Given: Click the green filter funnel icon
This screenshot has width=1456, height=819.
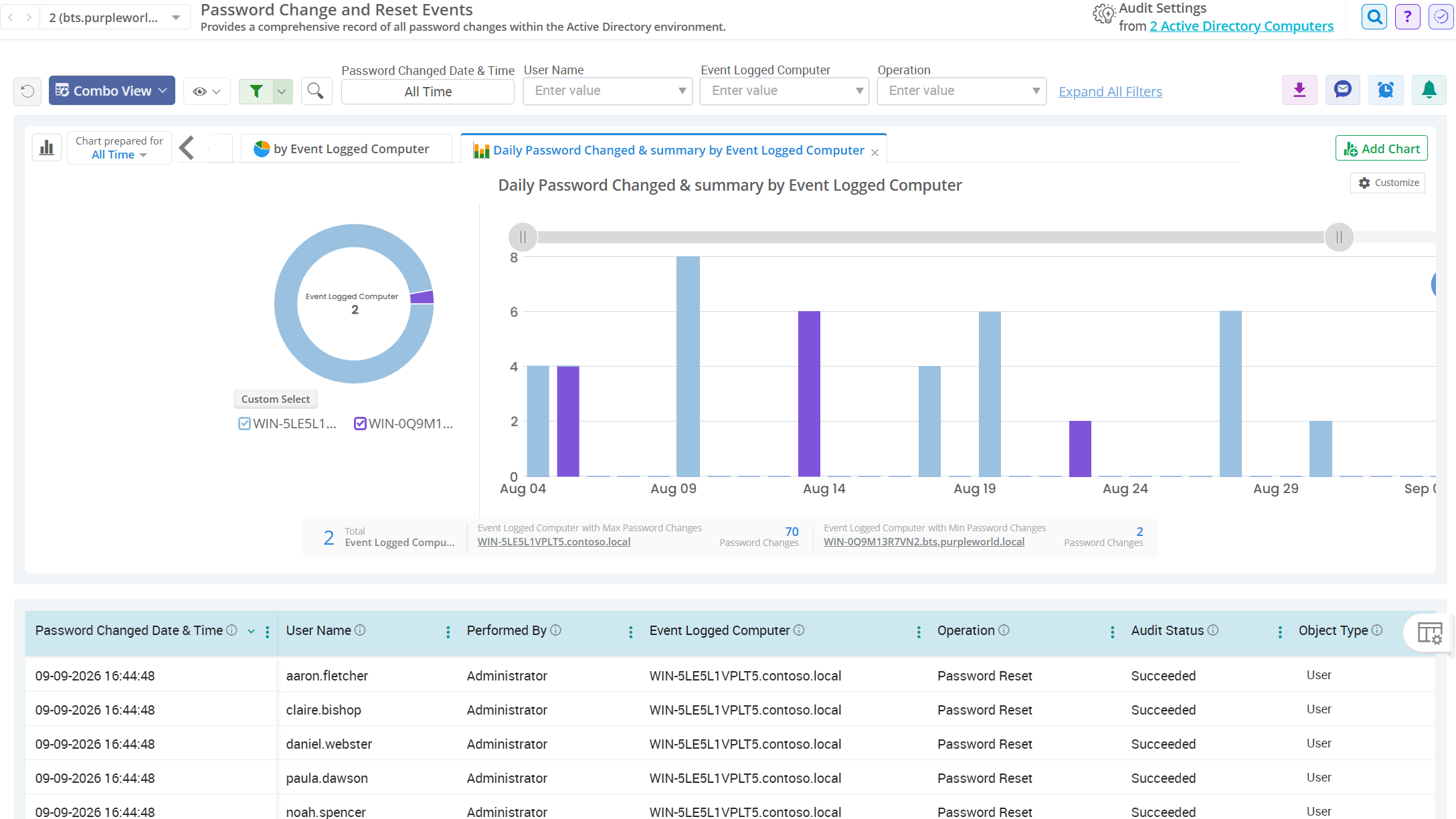Looking at the screenshot, I should (x=256, y=91).
